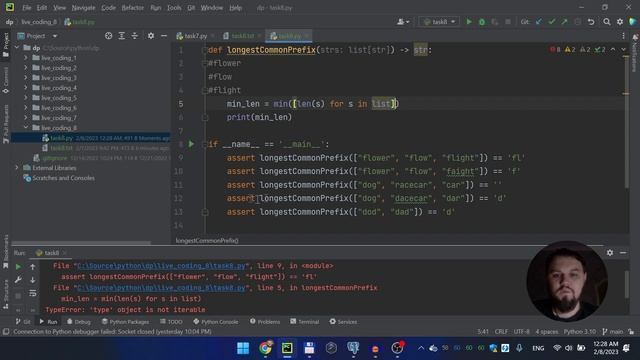The image size is (640, 360).
Task: Push commits with the green arrow icon
Action: click(564, 22)
